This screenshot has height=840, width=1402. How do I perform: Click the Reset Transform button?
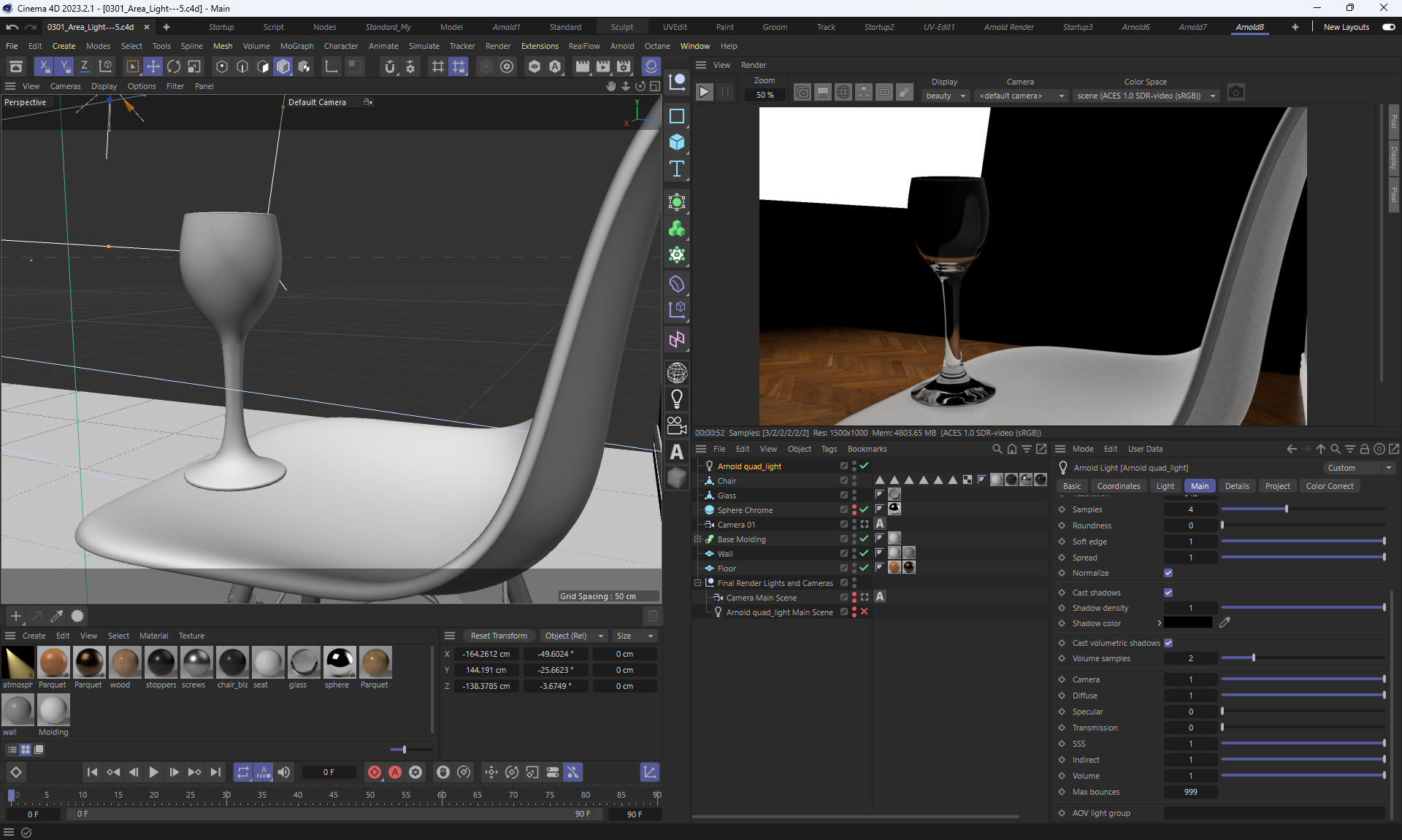[x=499, y=636]
